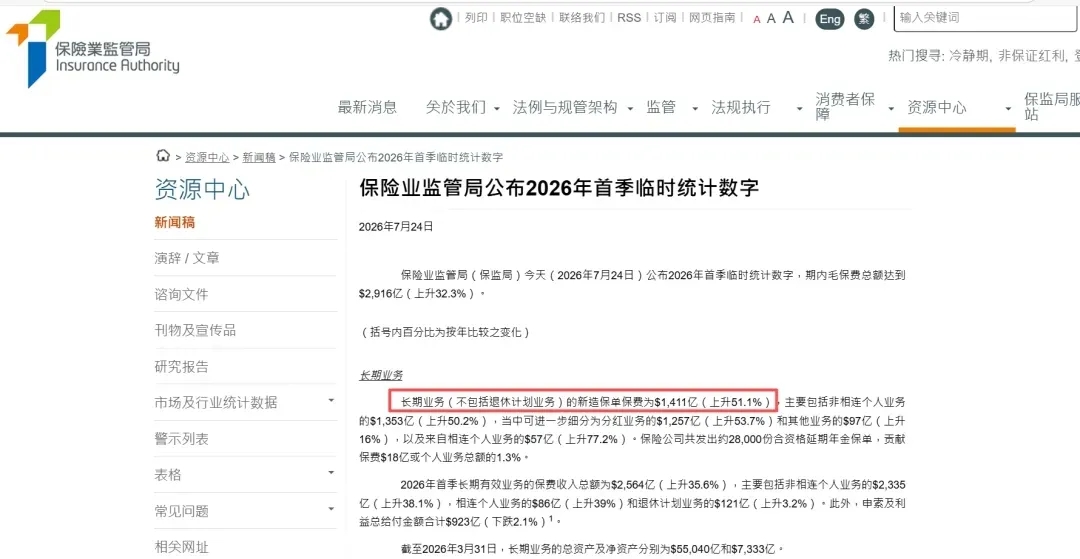Expand arrow beside 常见问题
This screenshot has width=1080, height=559.
[331, 509]
